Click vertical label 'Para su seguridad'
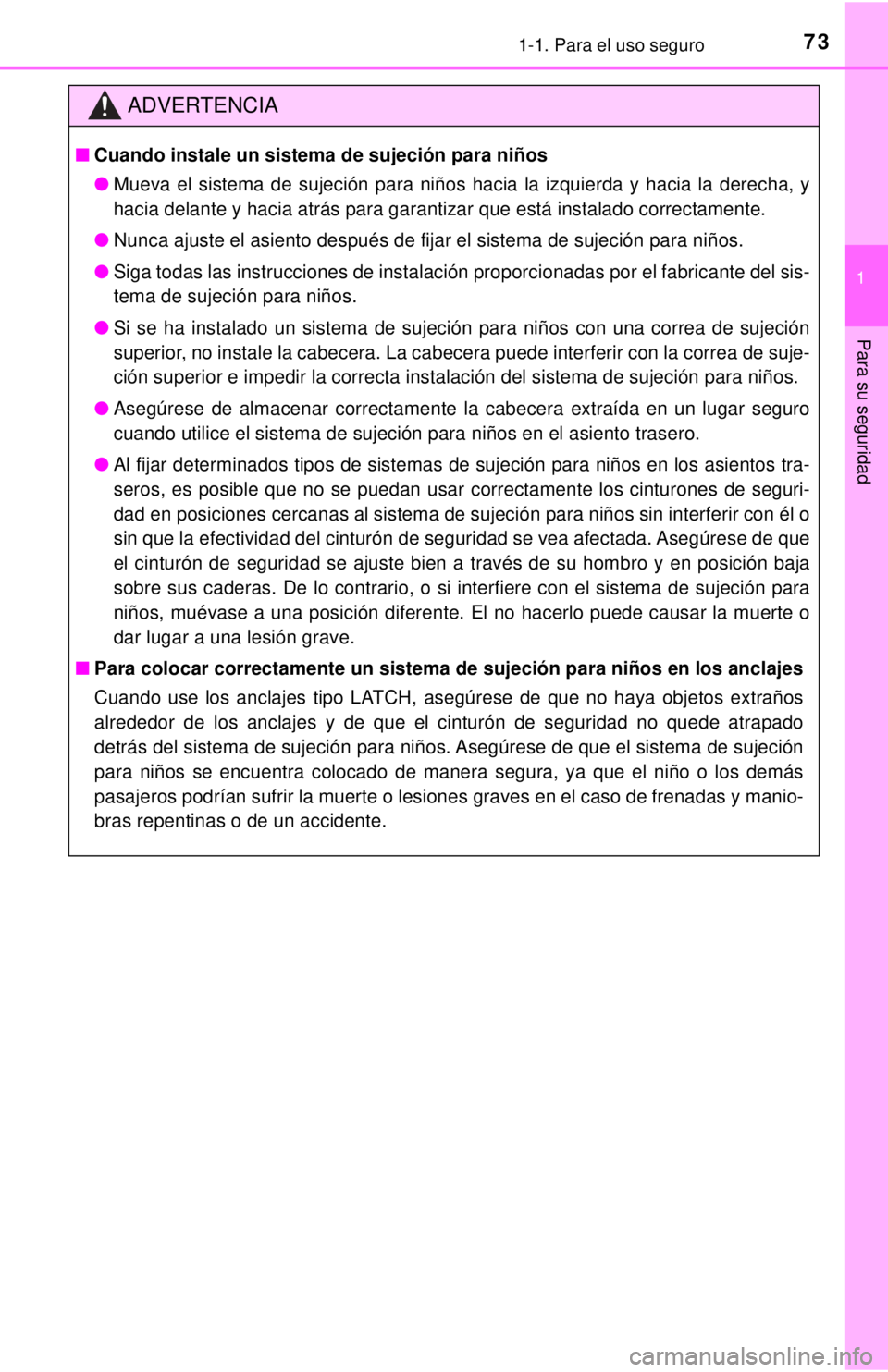The image size is (888, 1372). coord(862,411)
